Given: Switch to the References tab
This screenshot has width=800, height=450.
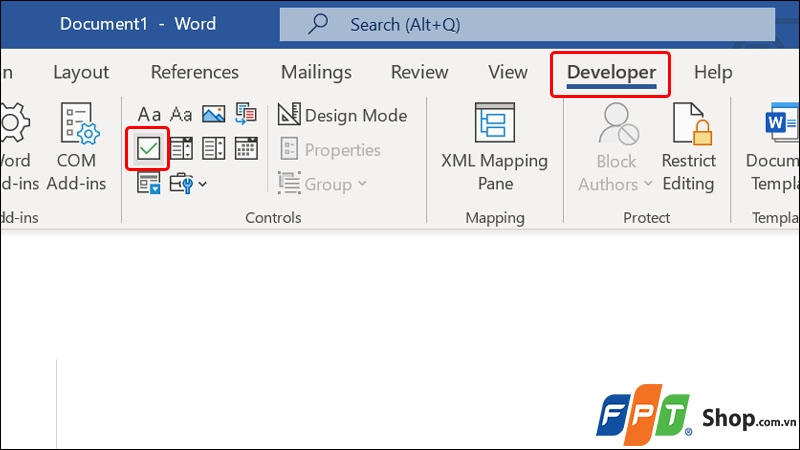Looking at the screenshot, I should [194, 72].
